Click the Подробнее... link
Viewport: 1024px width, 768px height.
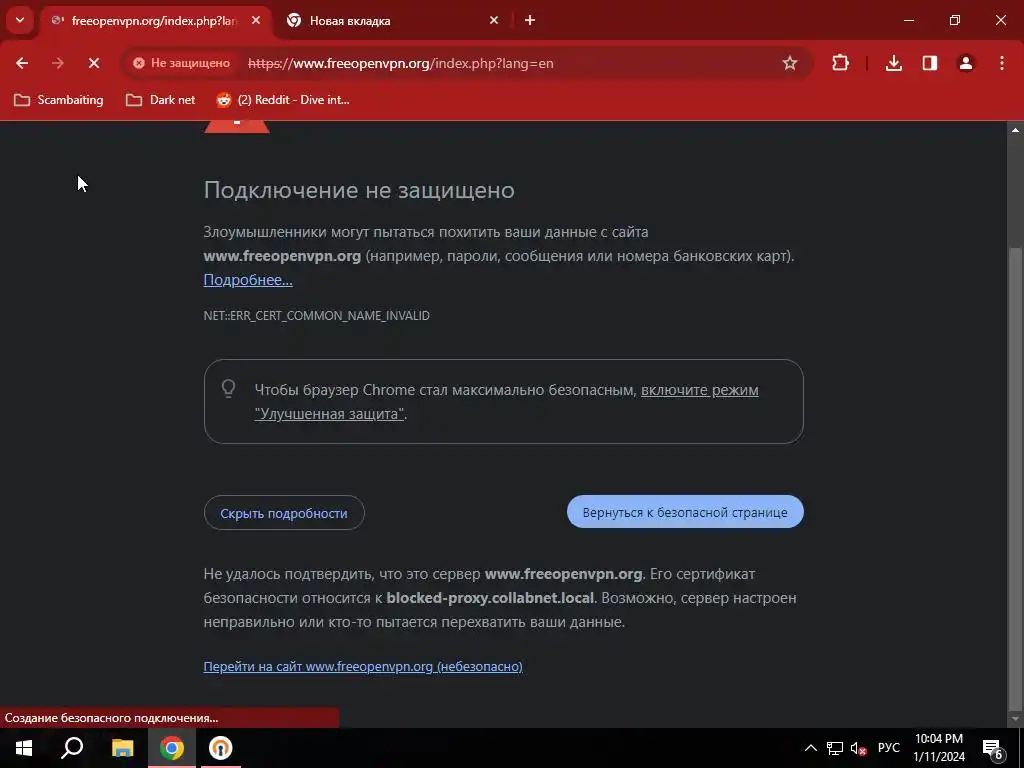pyautogui.click(x=248, y=280)
